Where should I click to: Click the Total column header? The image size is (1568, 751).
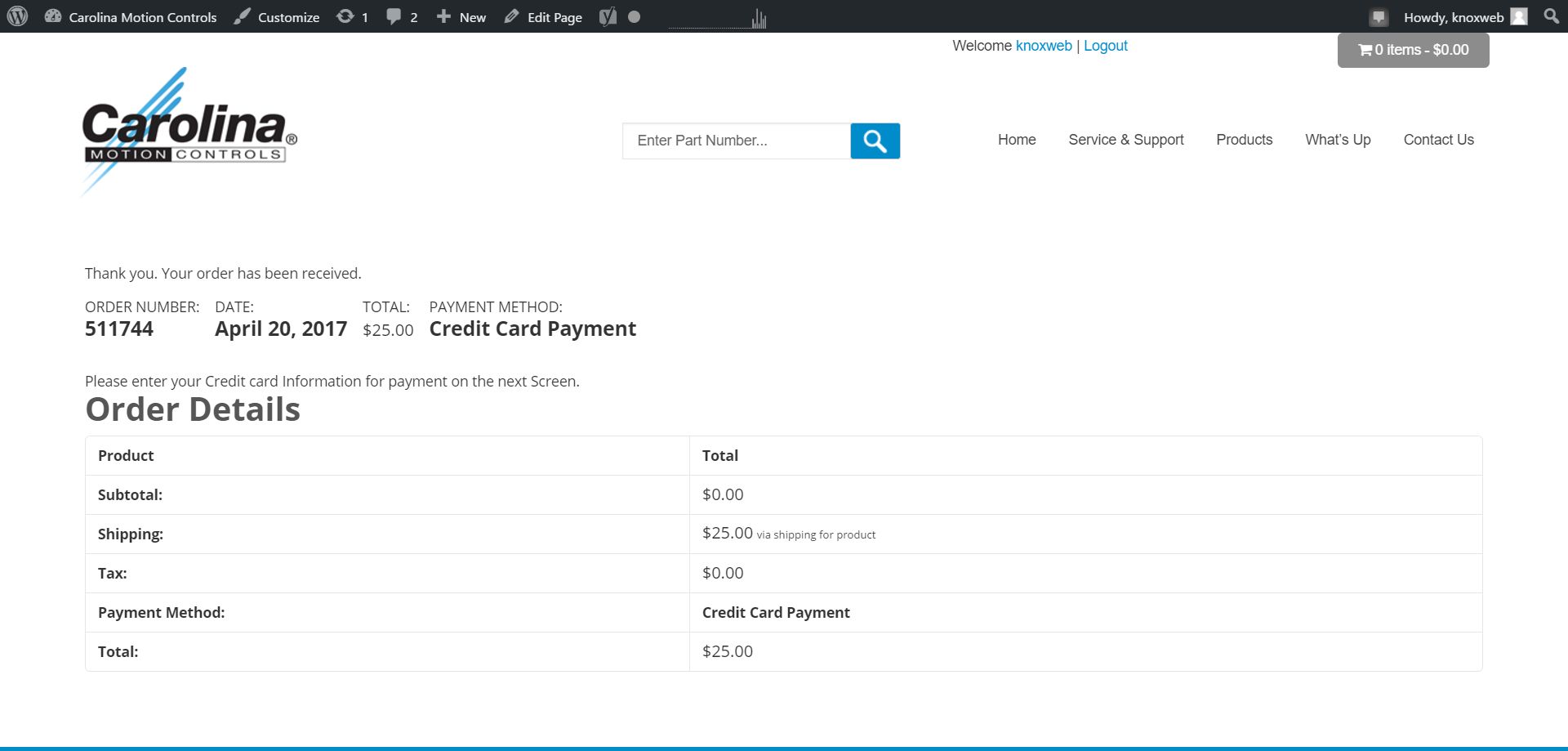720,455
